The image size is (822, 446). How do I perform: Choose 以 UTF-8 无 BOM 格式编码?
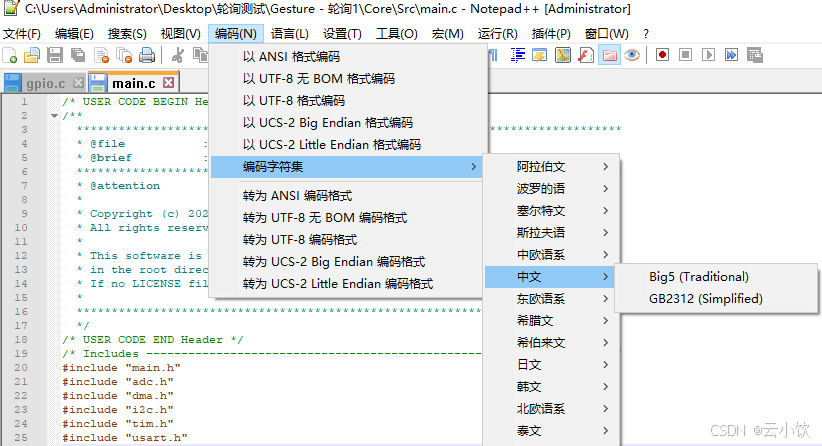[x=346, y=79]
